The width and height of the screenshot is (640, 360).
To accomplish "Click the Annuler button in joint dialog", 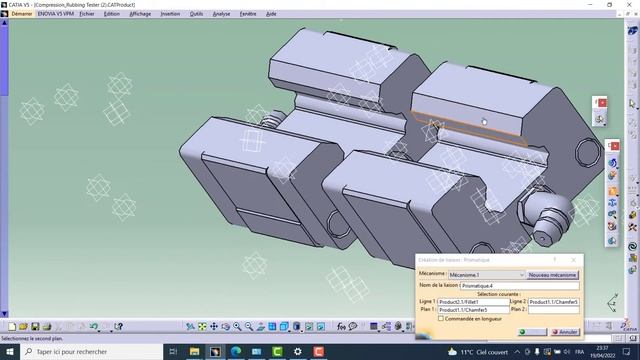I will [564, 332].
